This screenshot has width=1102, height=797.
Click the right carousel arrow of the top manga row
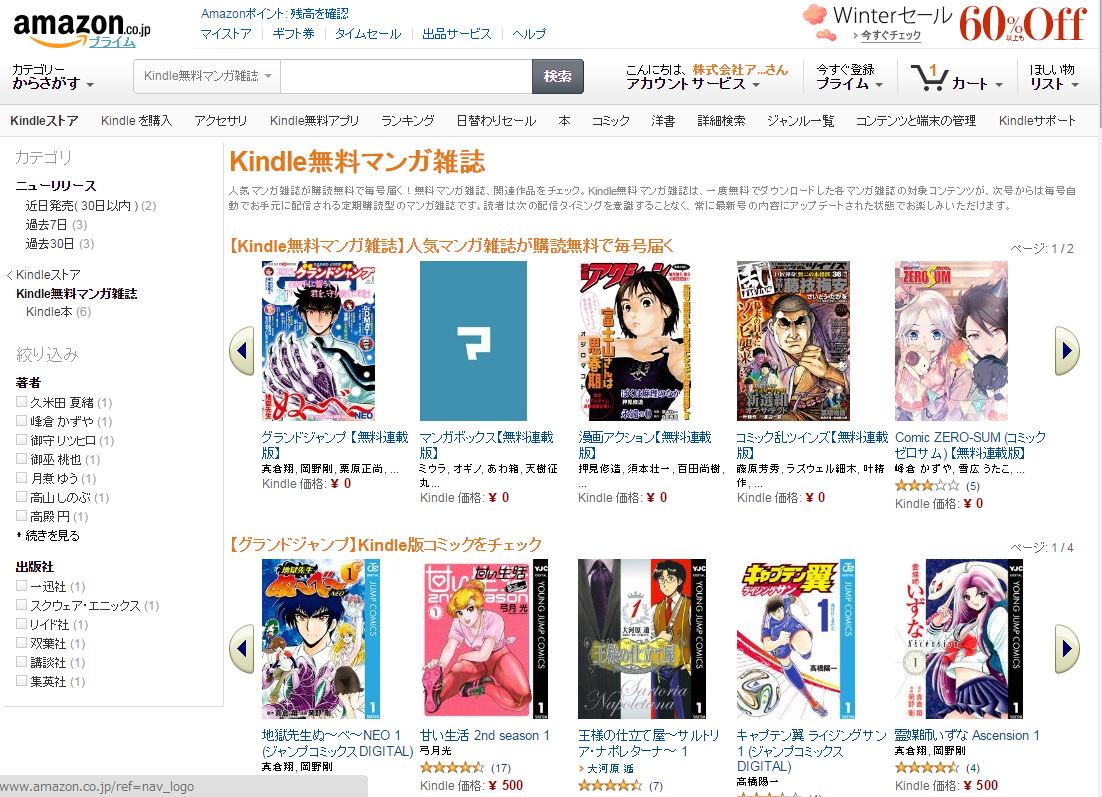(1067, 350)
